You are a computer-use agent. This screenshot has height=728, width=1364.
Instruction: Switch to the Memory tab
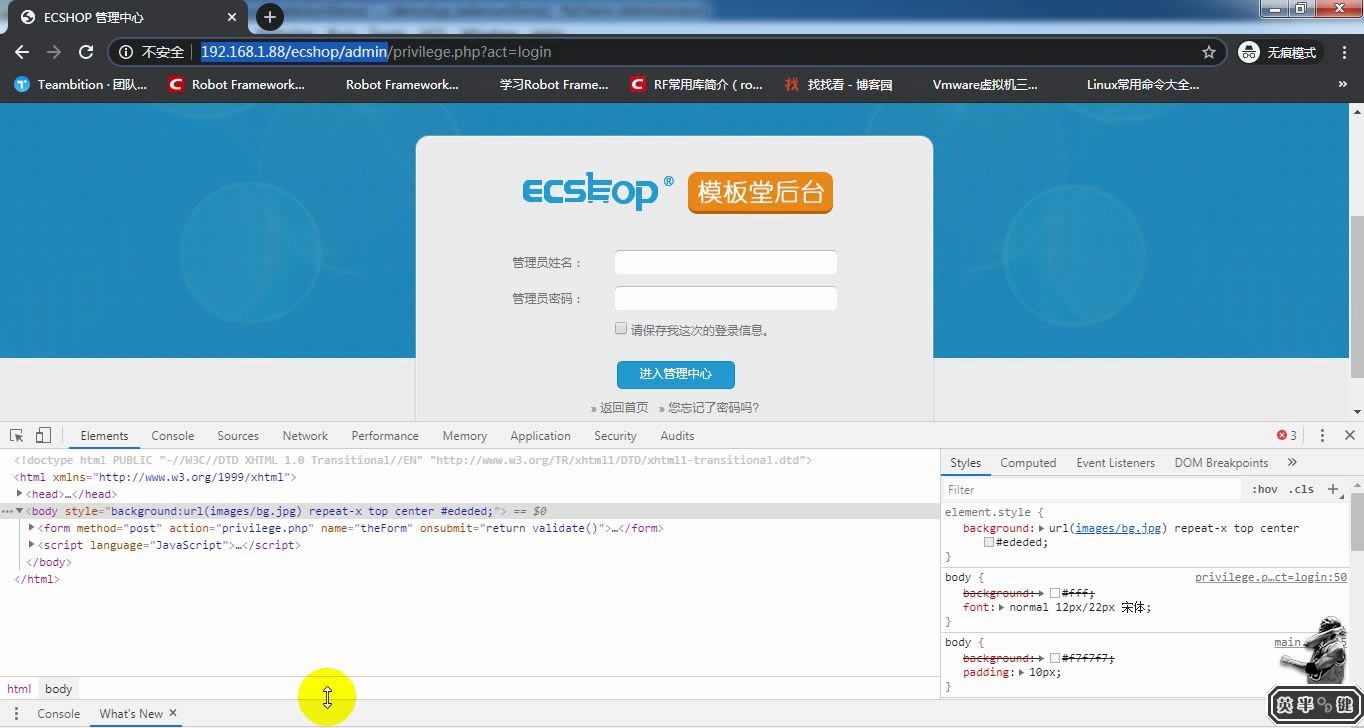click(x=465, y=436)
